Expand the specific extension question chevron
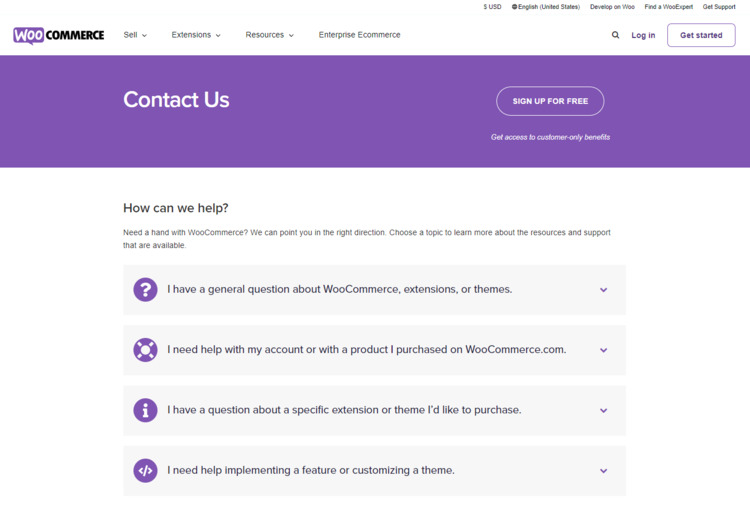 coord(603,410)
